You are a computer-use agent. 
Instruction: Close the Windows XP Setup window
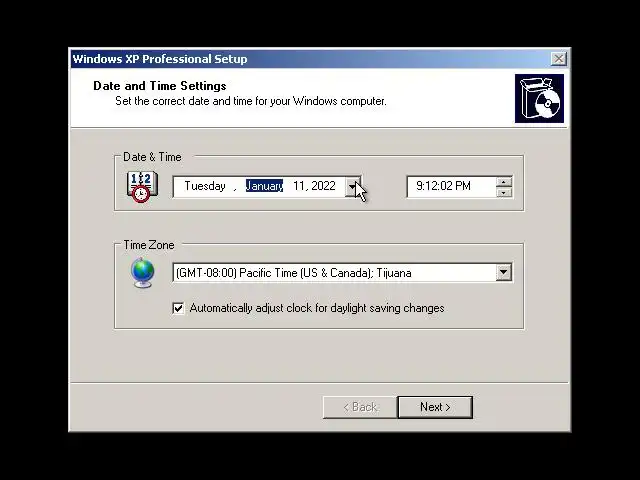[x=558, y=59]
